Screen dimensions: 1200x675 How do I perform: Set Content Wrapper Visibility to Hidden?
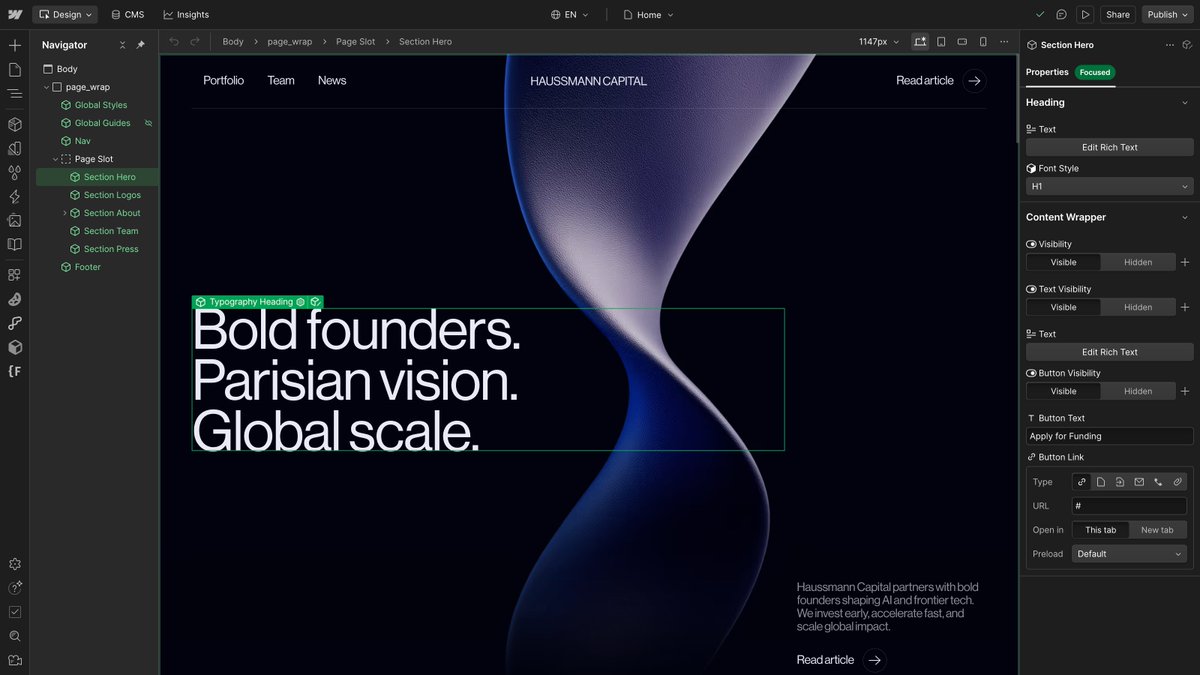(x=1138, y=262)
